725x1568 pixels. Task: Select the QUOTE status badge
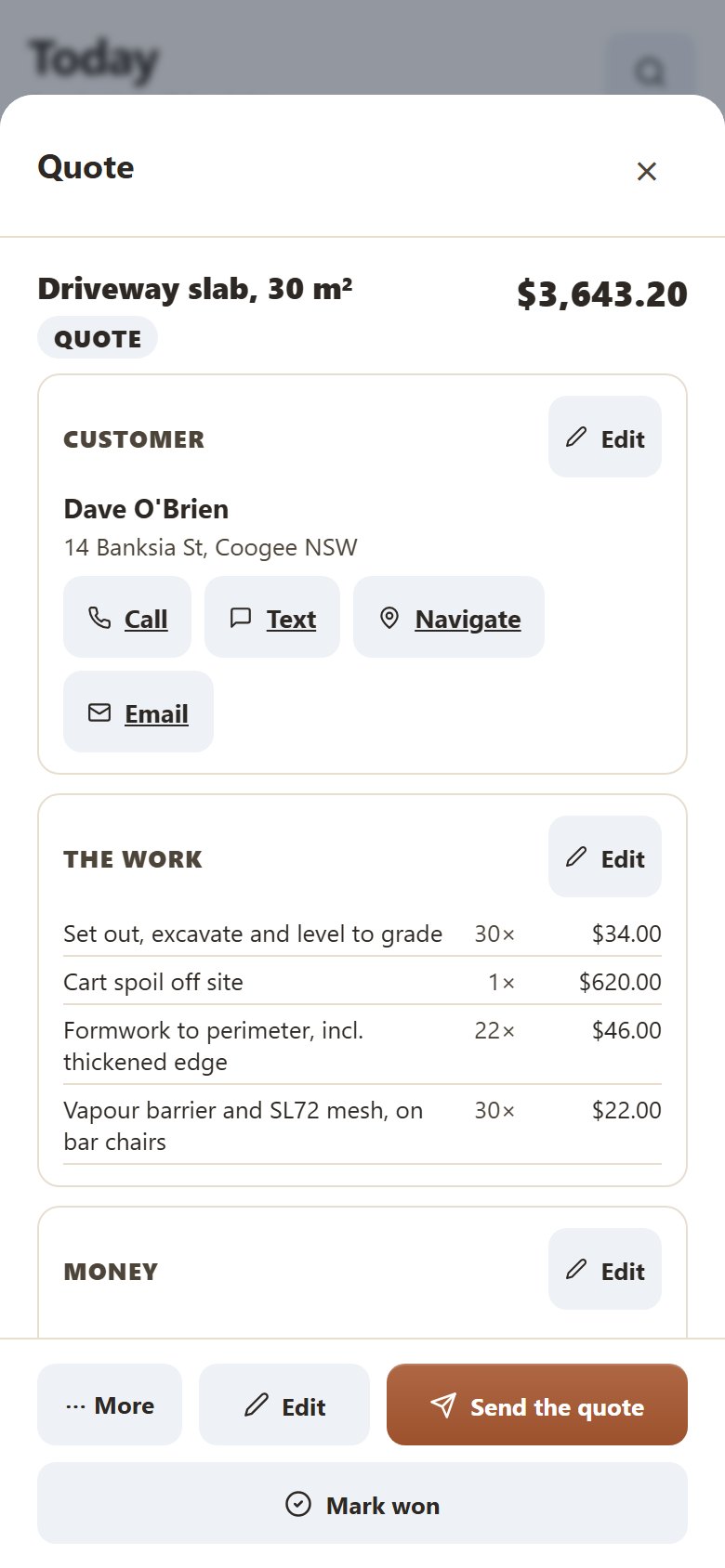pos(98,338)
